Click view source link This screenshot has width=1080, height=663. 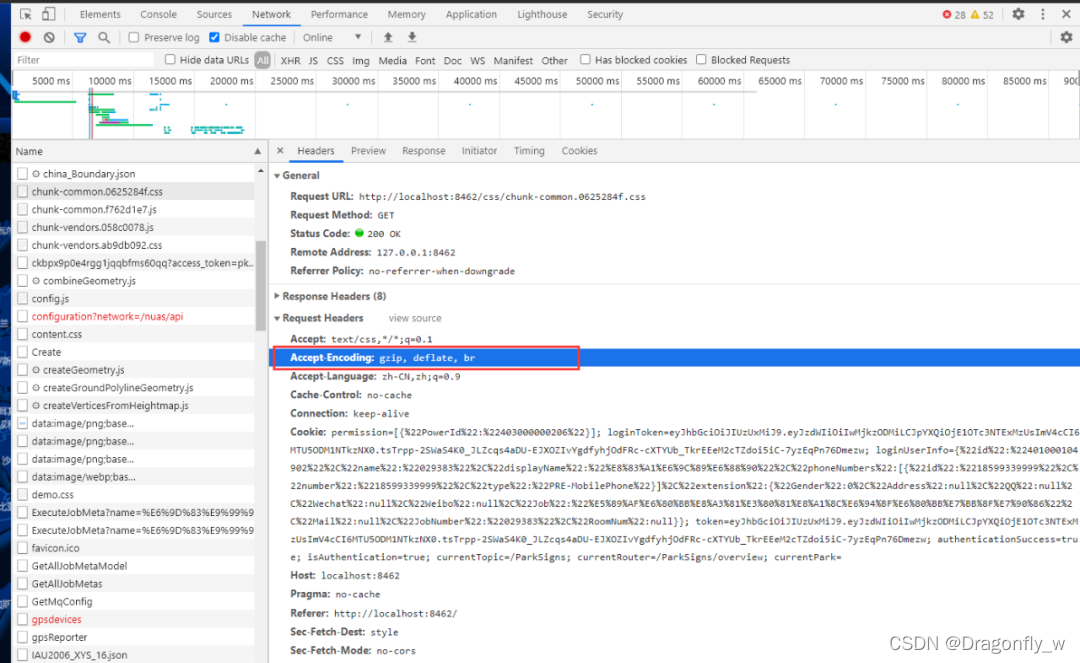pyautogui.click(x=415, y=318)
